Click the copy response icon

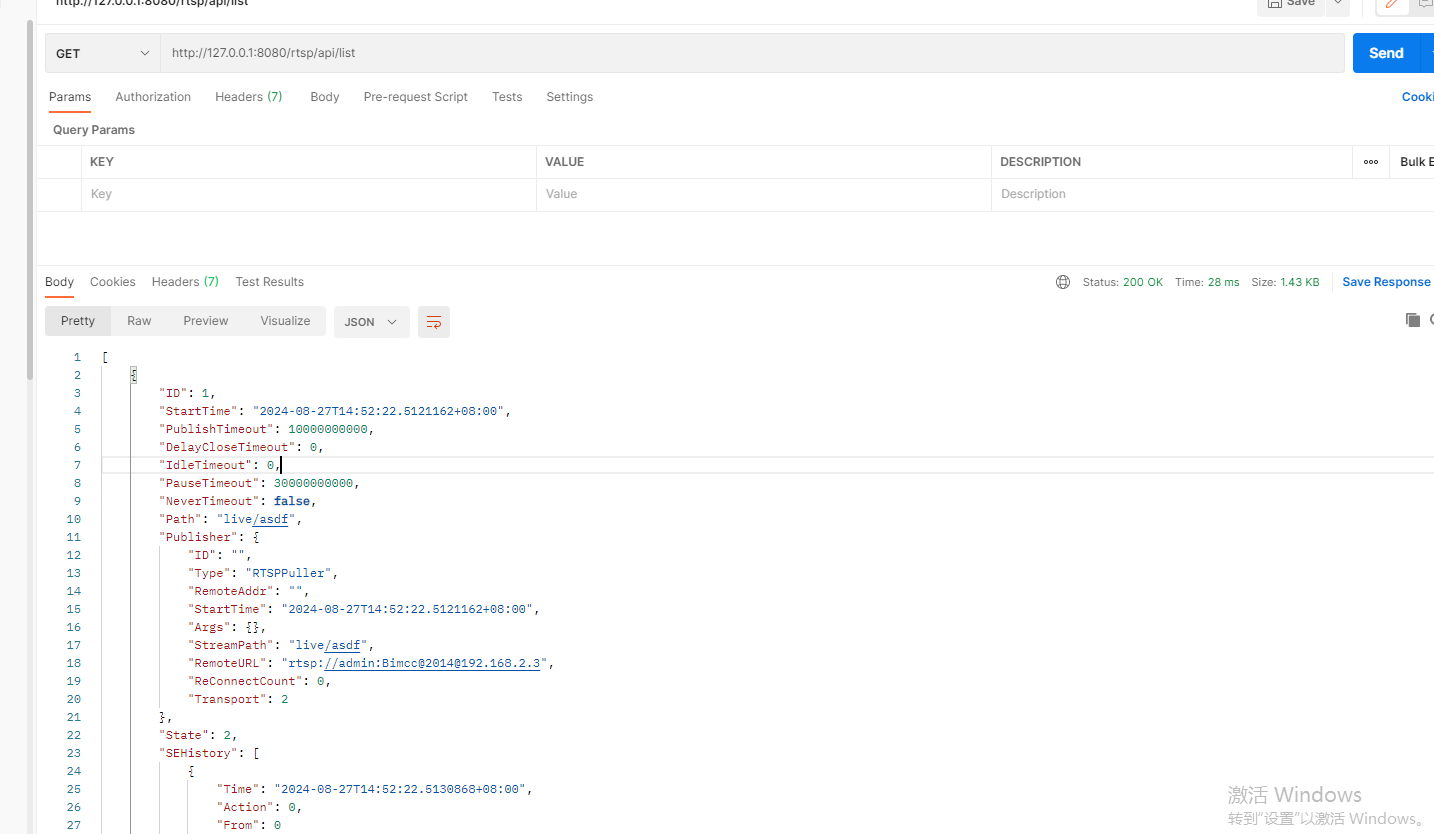tap(1413, 320)
